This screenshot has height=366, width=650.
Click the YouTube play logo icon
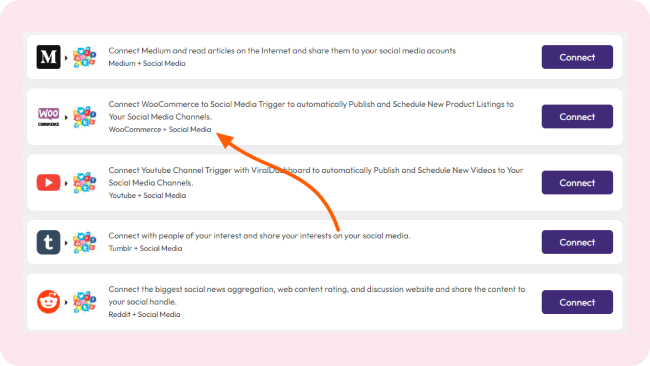49,182
